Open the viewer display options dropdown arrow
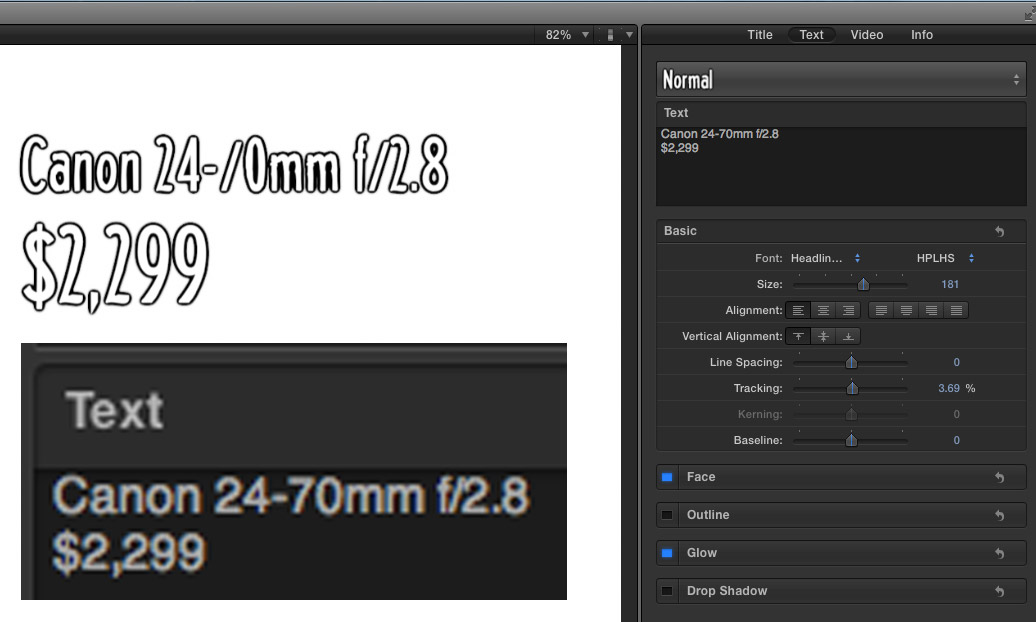The image size is (1036, 622). point(629,34)
